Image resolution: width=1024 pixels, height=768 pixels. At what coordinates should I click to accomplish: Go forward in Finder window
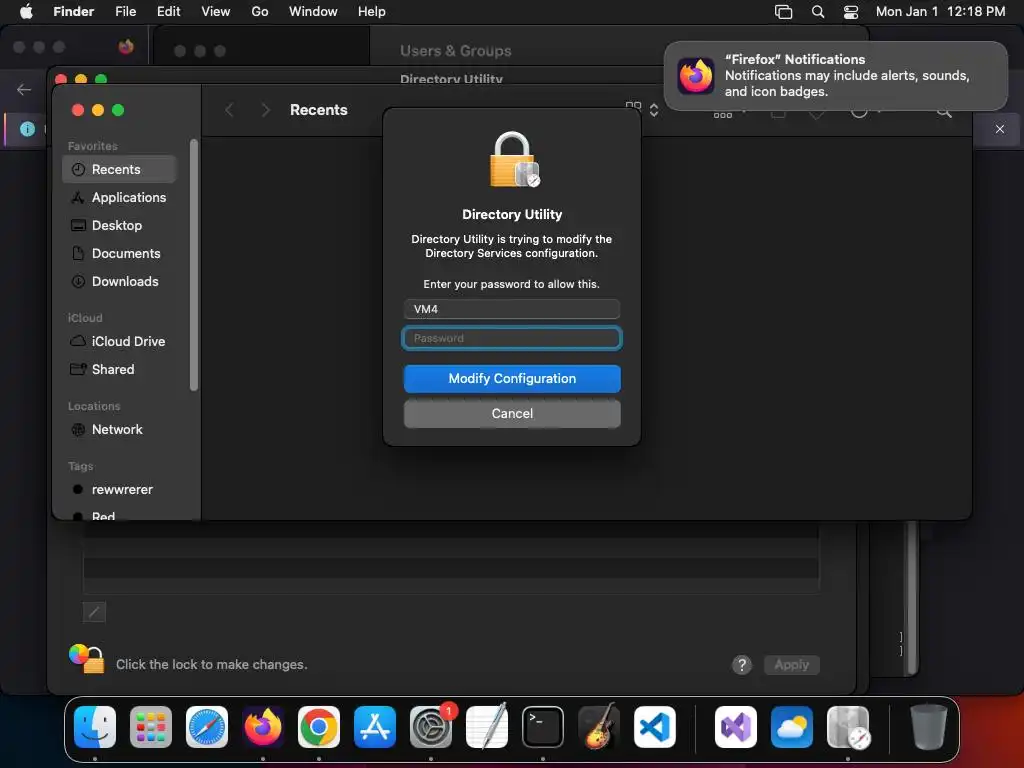[265, 110]
